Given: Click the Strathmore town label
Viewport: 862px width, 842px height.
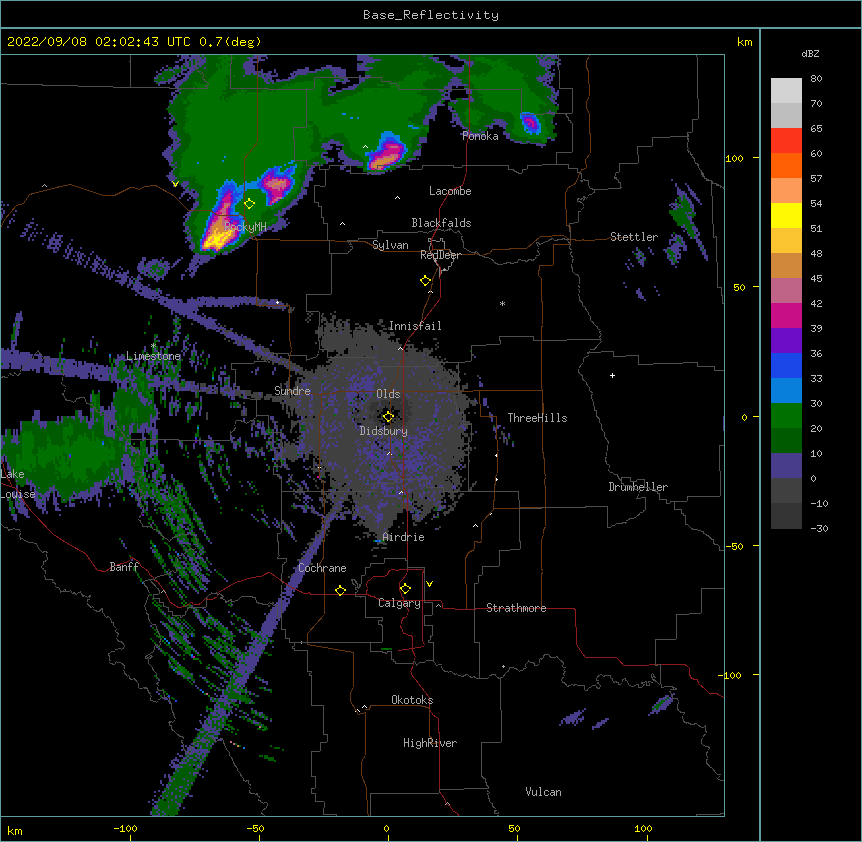Looking at the screenshot, I should click(516, 608).
